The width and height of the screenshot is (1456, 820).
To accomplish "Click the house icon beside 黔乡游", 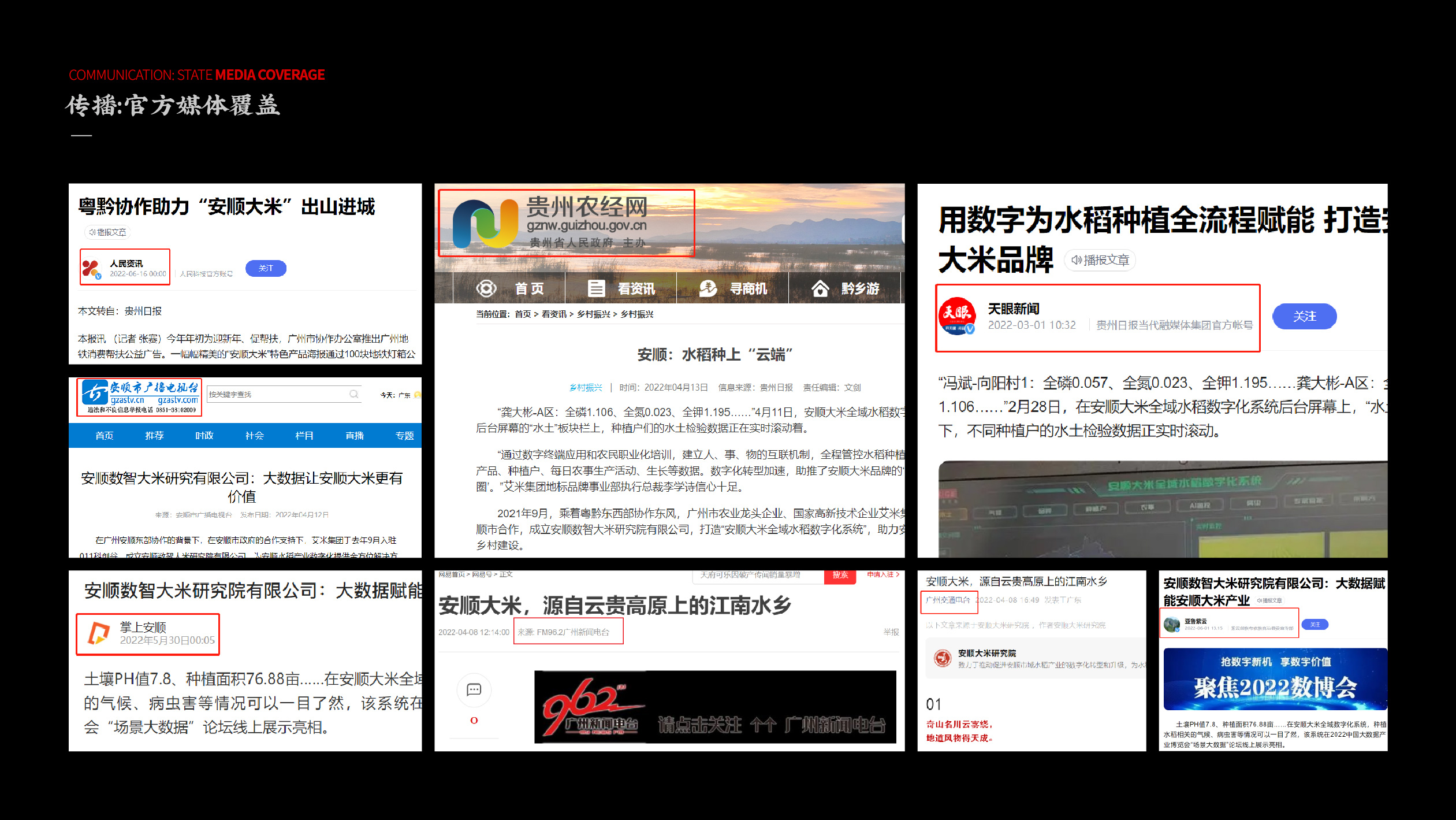I will point(820,288).
